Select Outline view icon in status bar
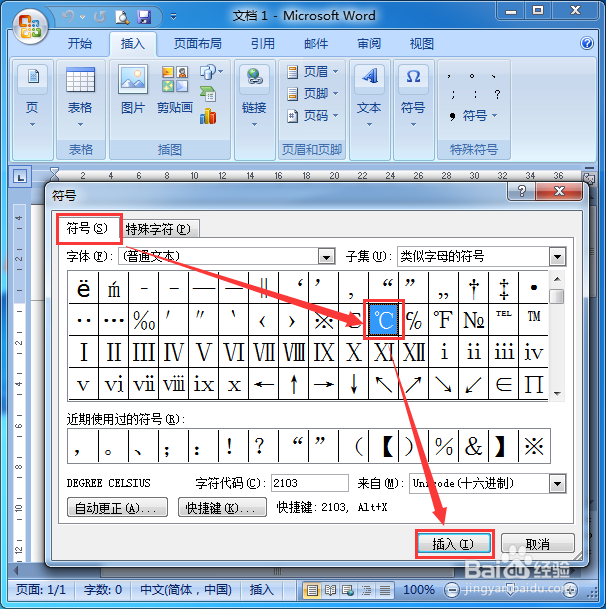The height and width of the screenshot is (609, 606). click(x=366, y=590)
